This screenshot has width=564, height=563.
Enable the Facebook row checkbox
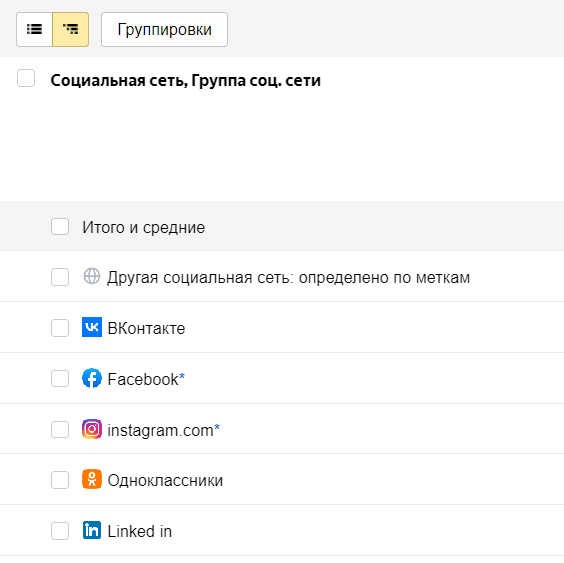(60, 378)
